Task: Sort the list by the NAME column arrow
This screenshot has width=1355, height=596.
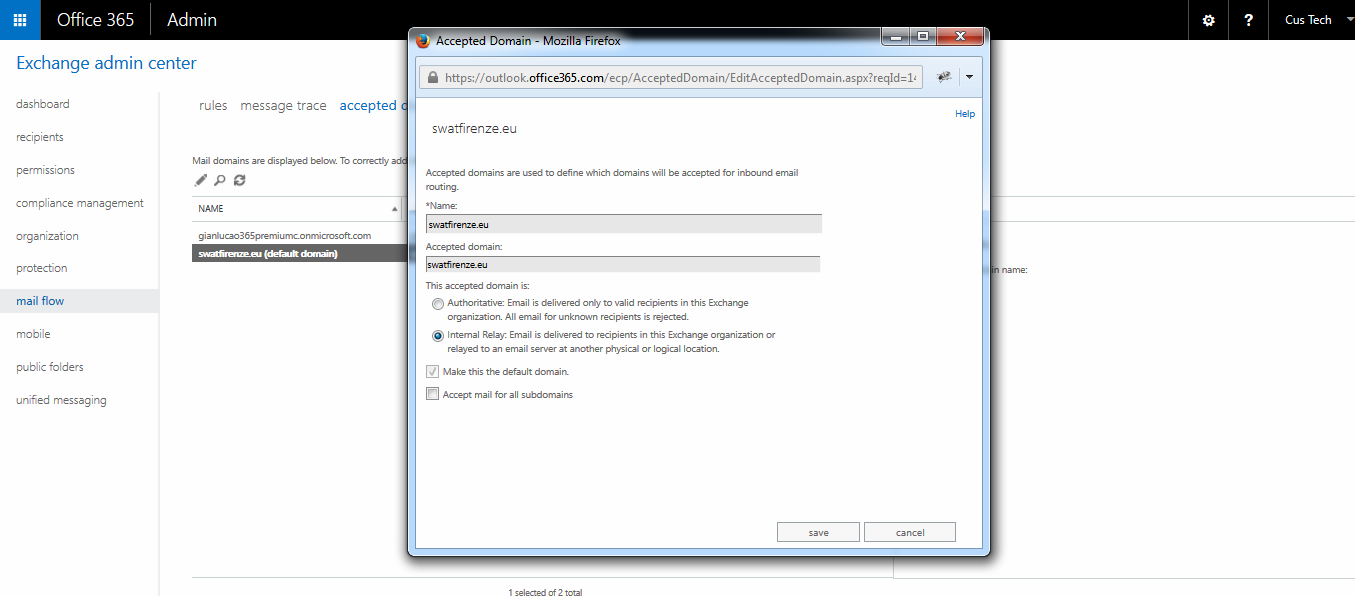Action: click(393, 209)
